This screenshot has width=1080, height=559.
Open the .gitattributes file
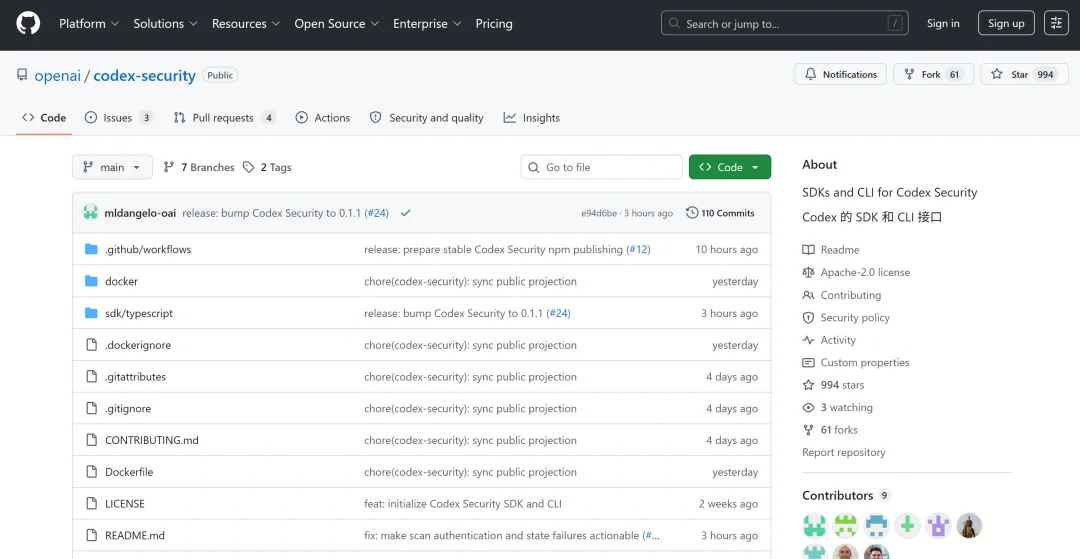tap(135, 377)
